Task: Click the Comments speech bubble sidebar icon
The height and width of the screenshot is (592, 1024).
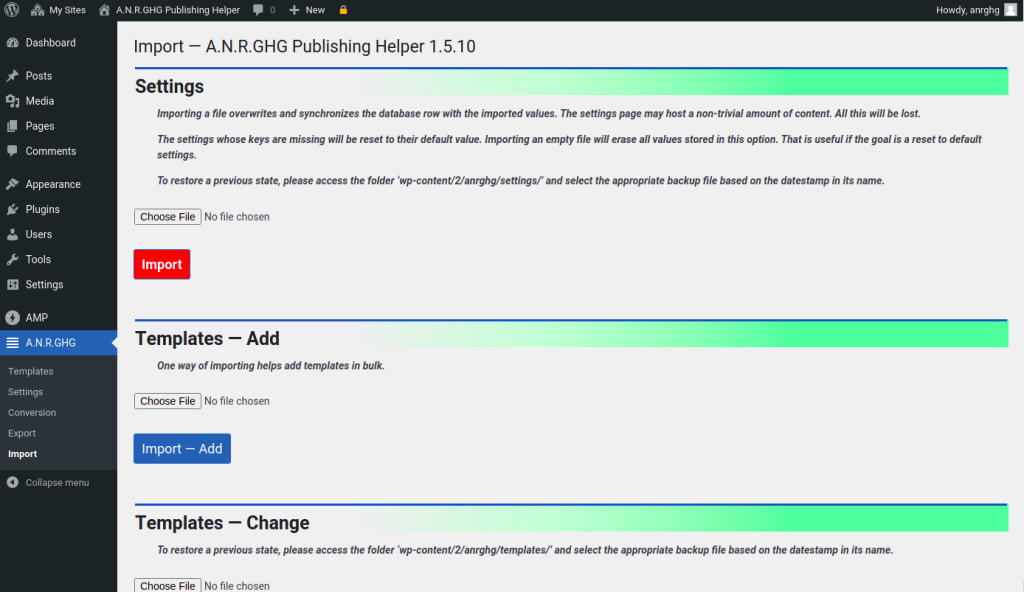Action: tap(12, 151)
